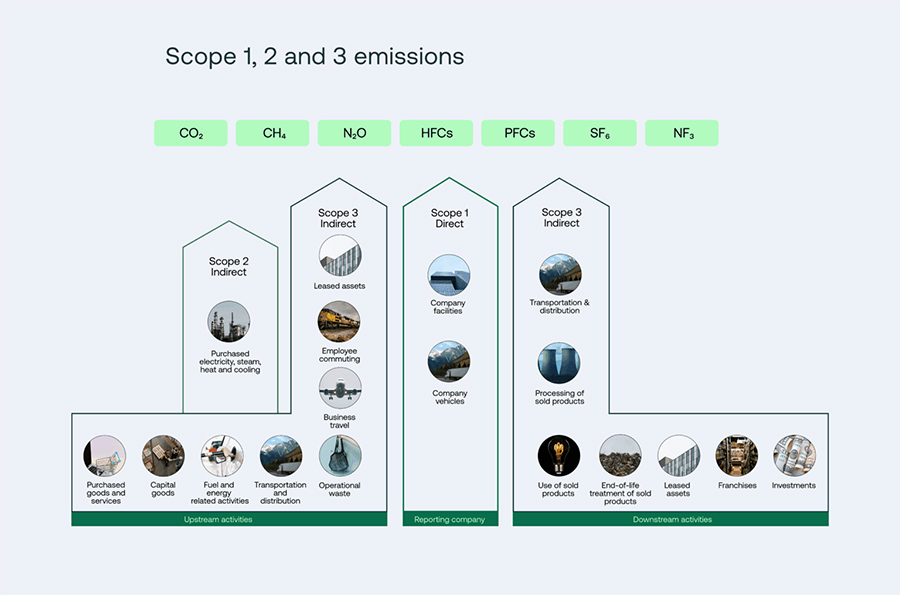Select the Business travel airplane icon
The width and height of the screenshot is (900, 595).
click(339, 390)
